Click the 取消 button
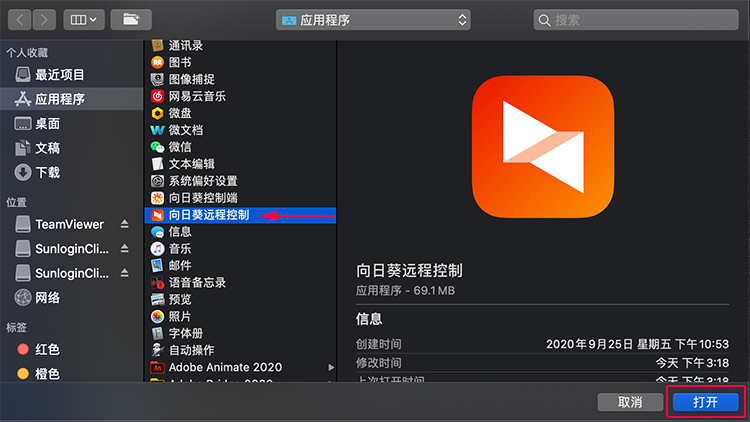 click(x=629, y=402)
